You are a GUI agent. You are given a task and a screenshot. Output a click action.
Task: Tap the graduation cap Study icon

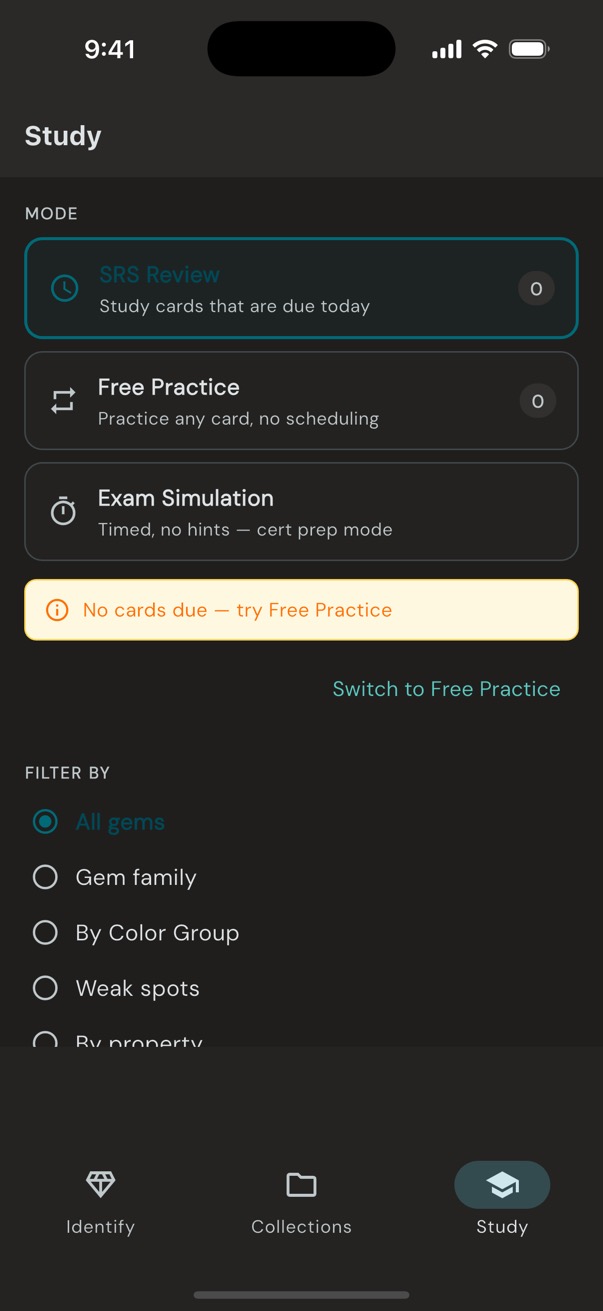pos(501,1184)
